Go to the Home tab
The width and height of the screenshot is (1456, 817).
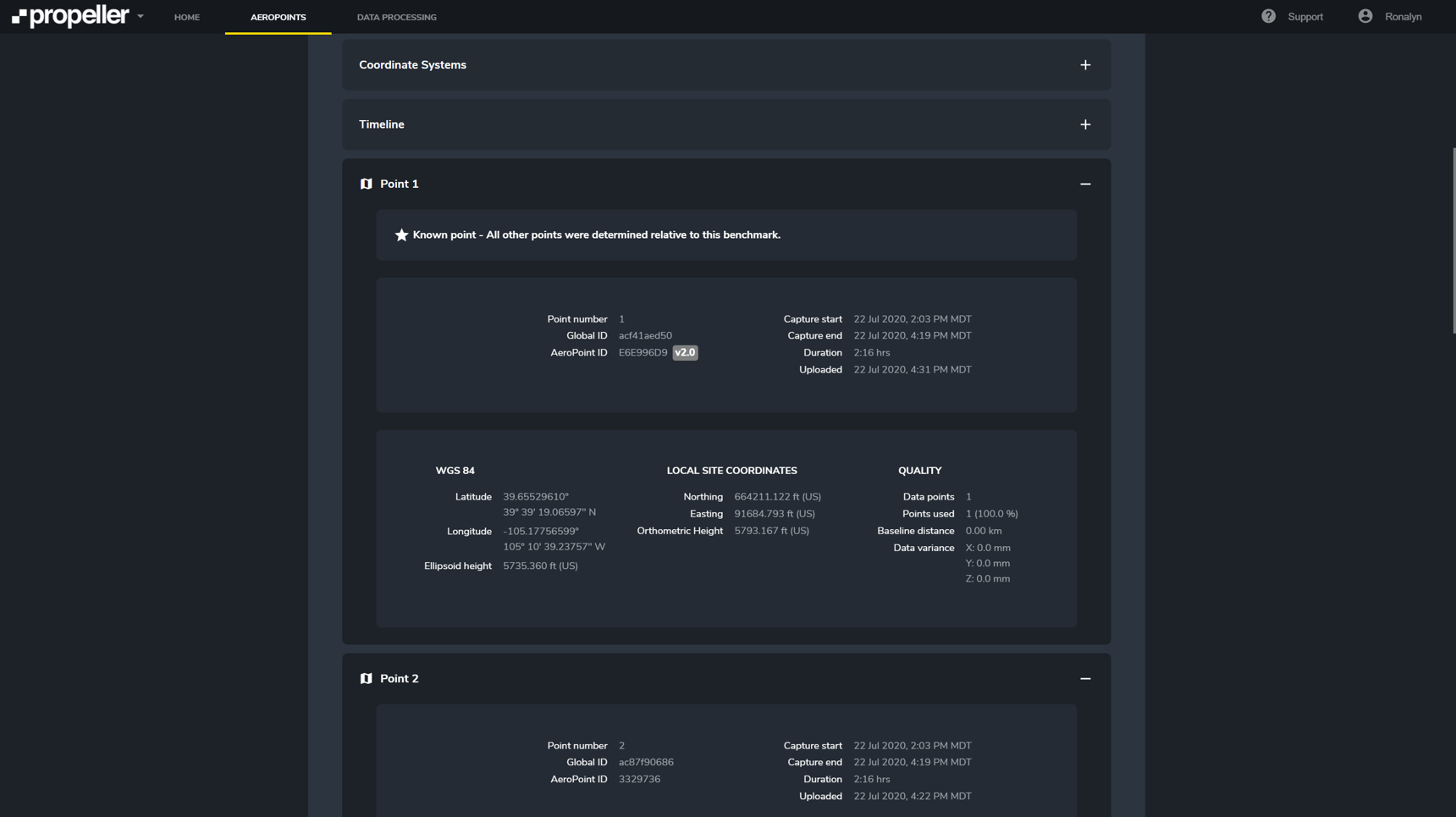point(187,17)
